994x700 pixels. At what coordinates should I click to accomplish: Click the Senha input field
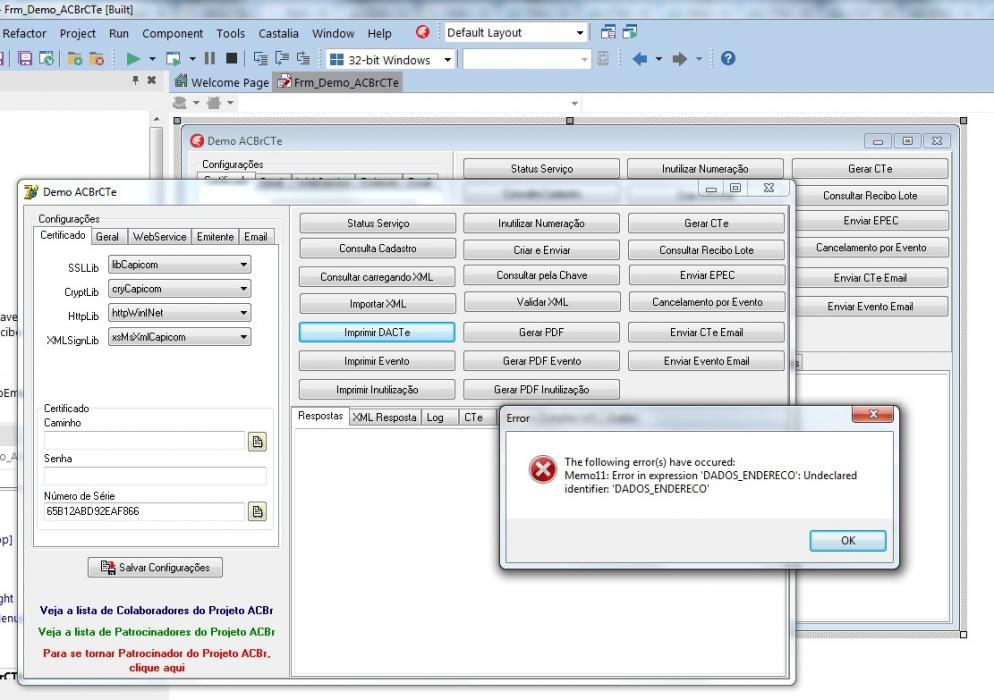pos(155,476)
